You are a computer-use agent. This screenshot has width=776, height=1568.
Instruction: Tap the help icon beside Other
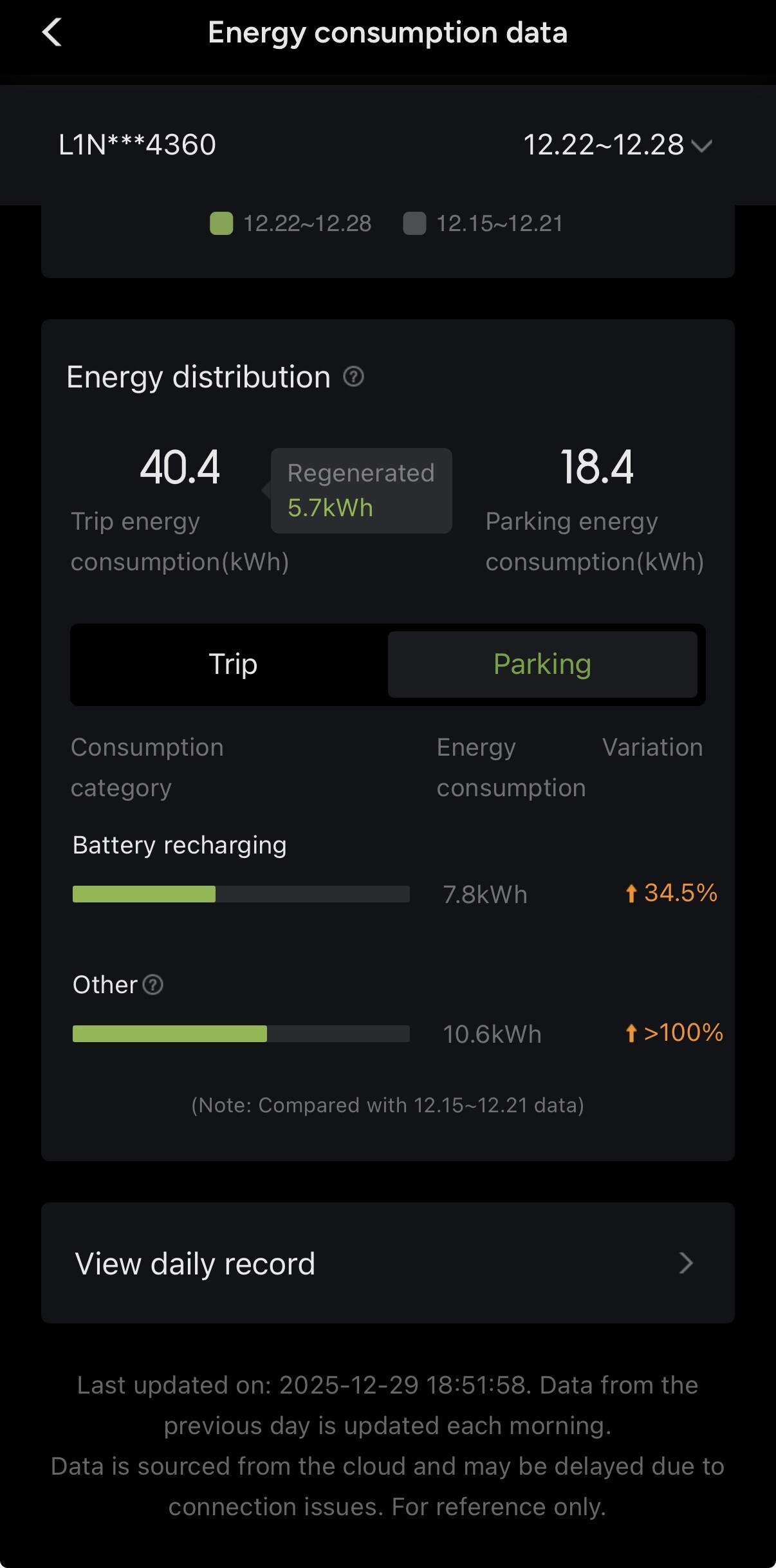[x=153, y=985]
